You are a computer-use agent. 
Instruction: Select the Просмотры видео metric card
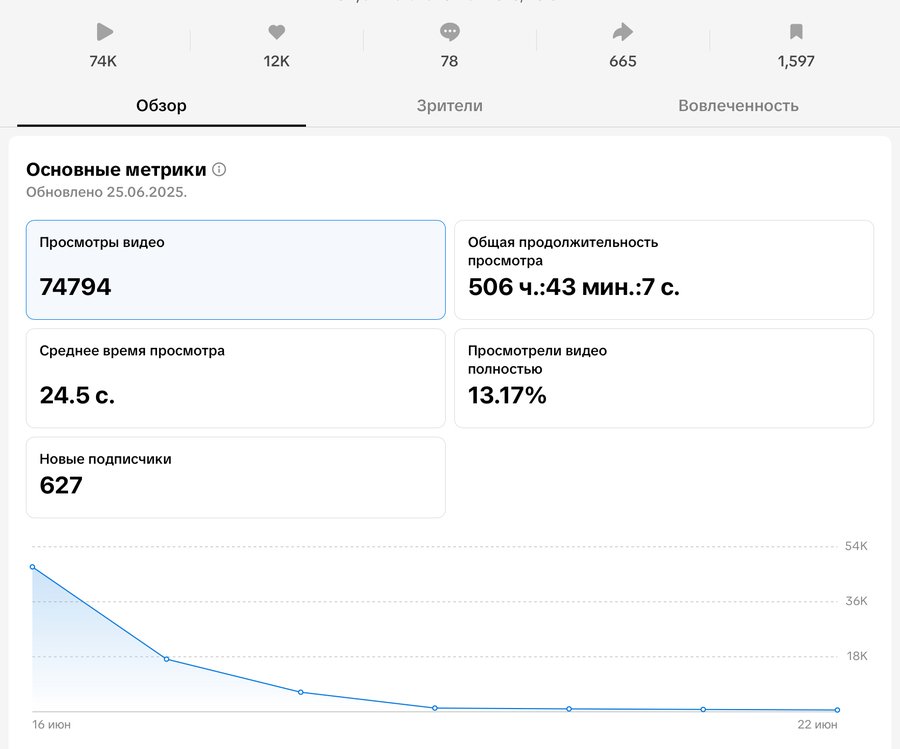pyautogui.click(x=235, y=270)
